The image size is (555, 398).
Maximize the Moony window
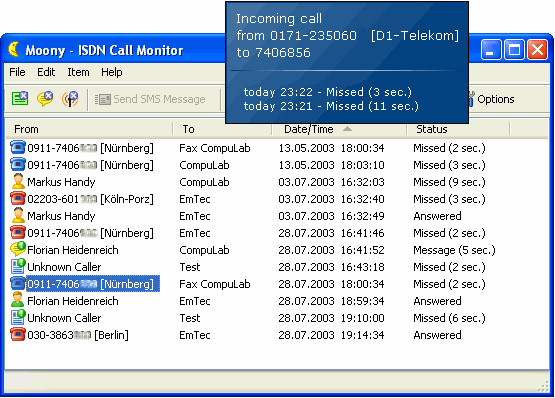point(514,50)
